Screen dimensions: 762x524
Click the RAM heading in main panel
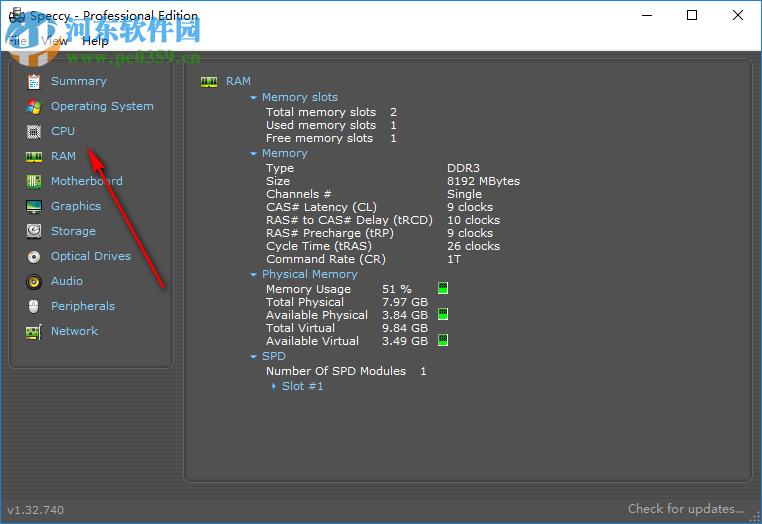point(238,81)
